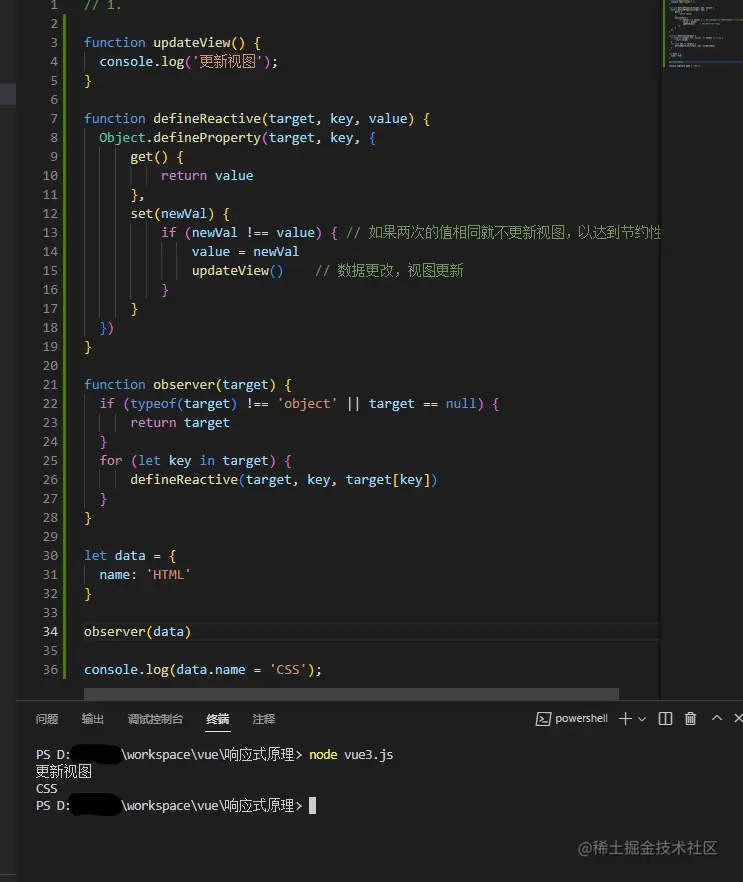Image resolution: width=743 pixels, height=882 pixels.
Task: Click the code minimap preview
Action: (703, 34)
